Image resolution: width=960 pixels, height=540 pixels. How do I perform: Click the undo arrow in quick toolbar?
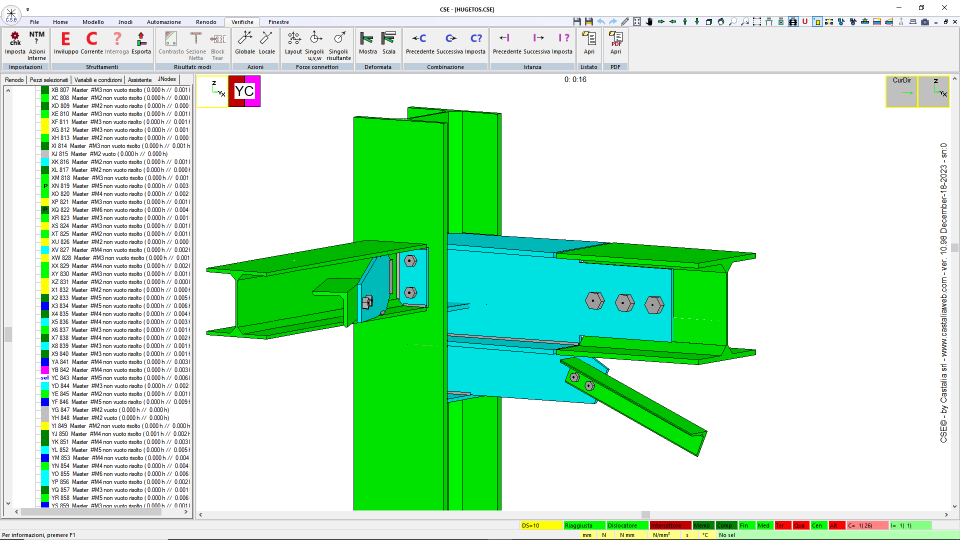coord(601,21)
